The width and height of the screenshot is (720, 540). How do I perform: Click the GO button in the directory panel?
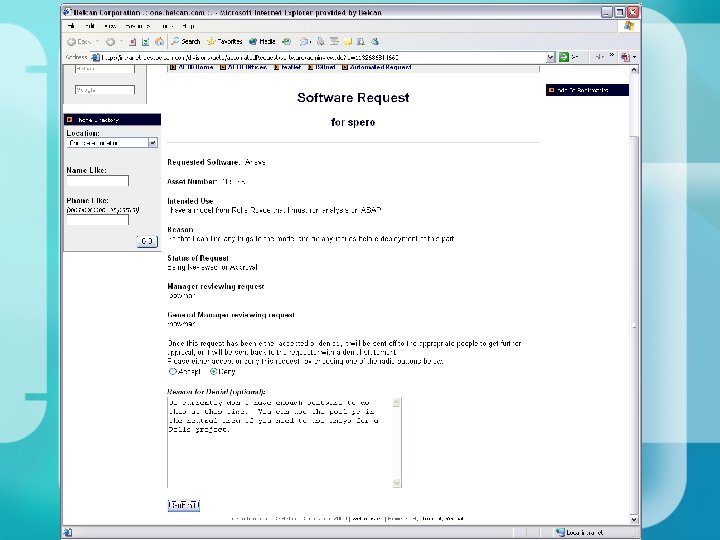[x=147, y=241]
